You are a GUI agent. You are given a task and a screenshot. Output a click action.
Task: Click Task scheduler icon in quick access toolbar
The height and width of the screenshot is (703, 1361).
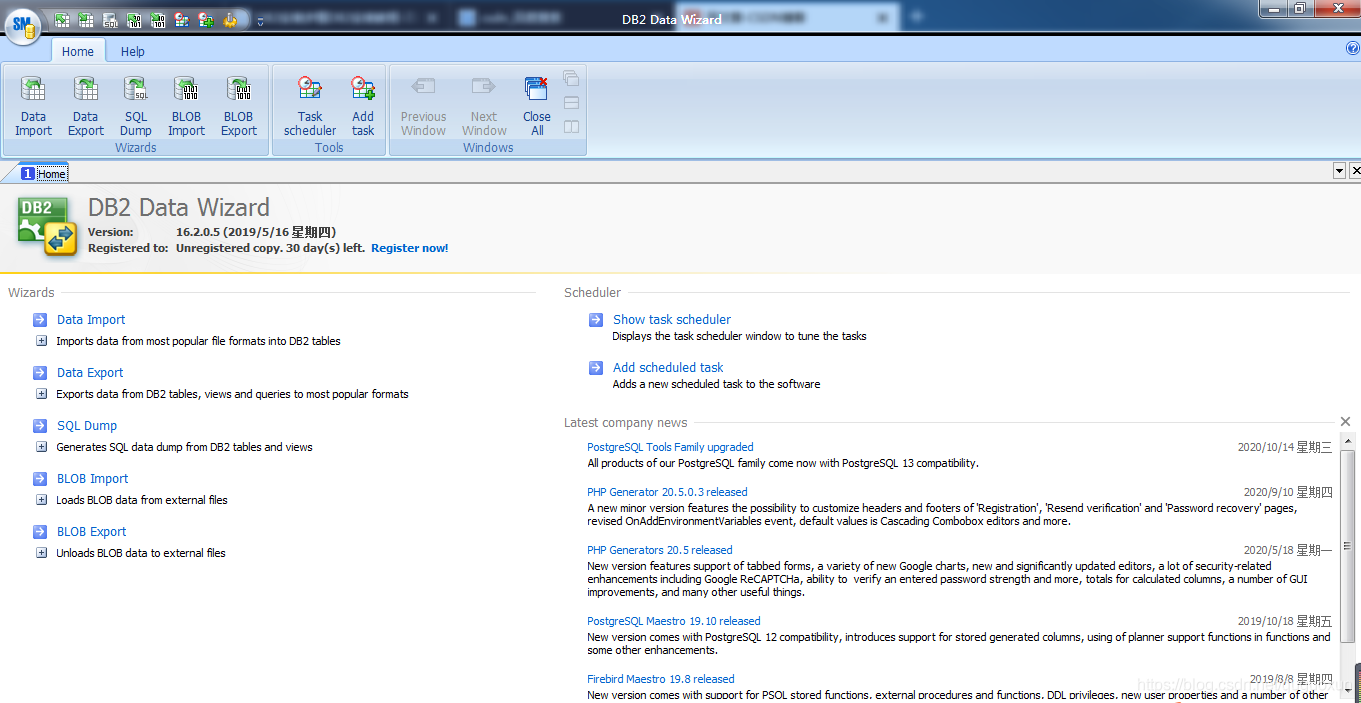[x=182, y=19]
